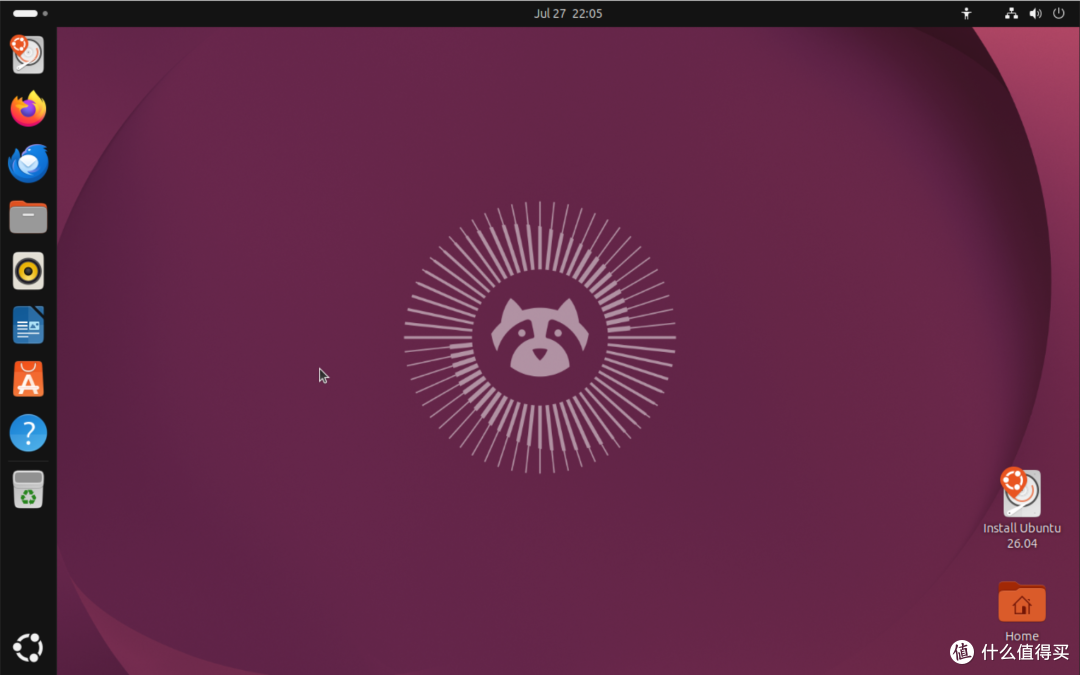Open the Activities workspace indicator
The image size is (1080, 675).
pyautogui.click(x=30, y=13)
